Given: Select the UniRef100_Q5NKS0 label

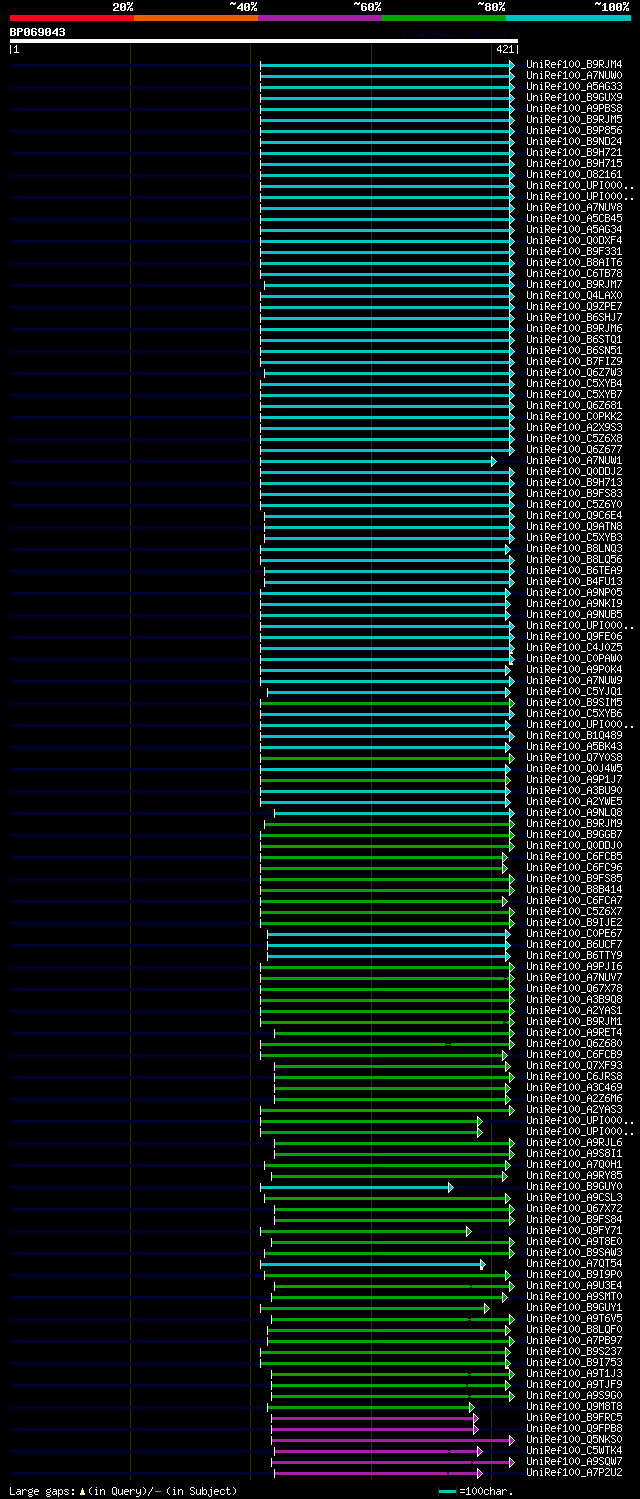Looking at the screenshot, I should [x=574, y=1439].
